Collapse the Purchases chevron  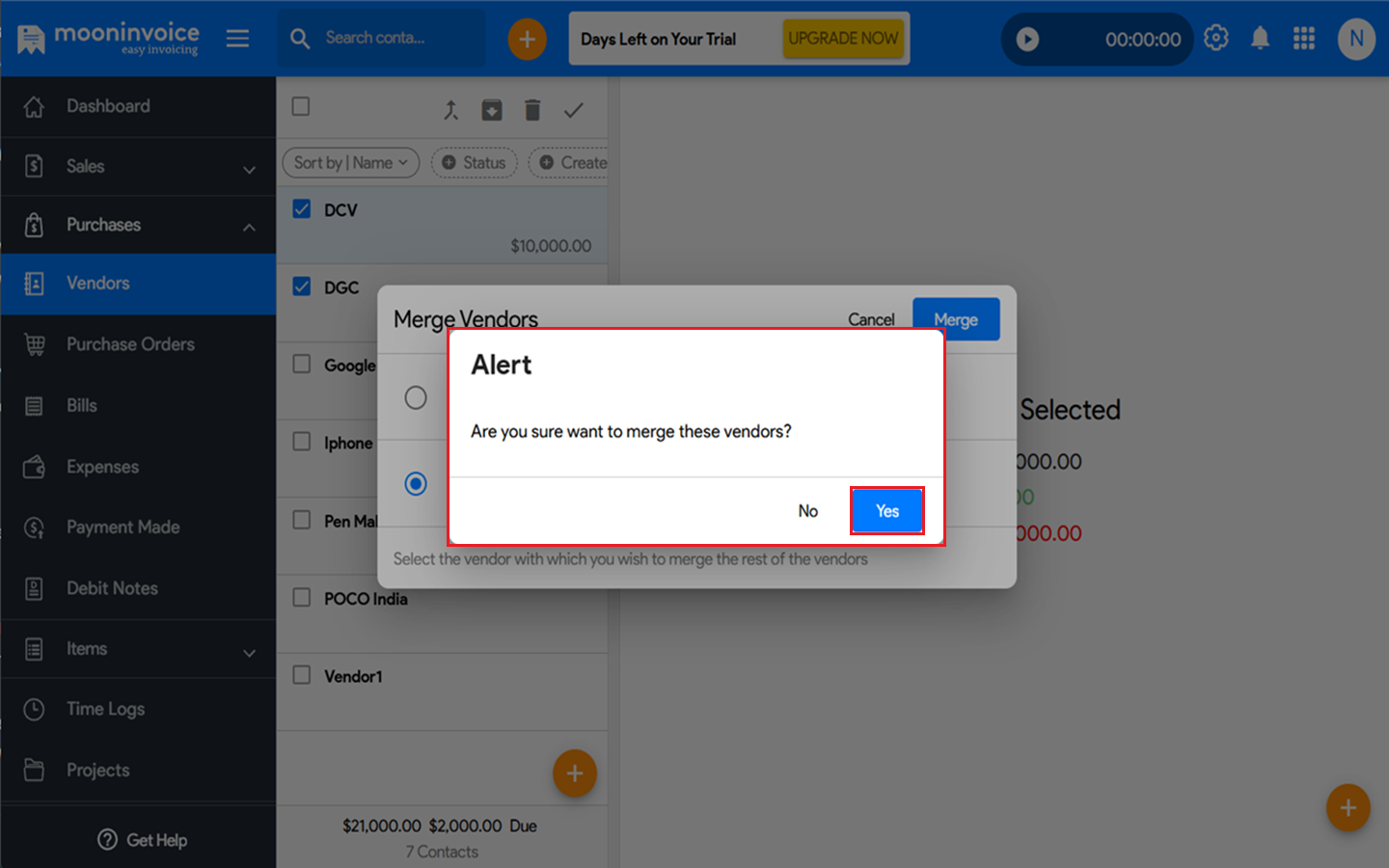coord(249,228)
